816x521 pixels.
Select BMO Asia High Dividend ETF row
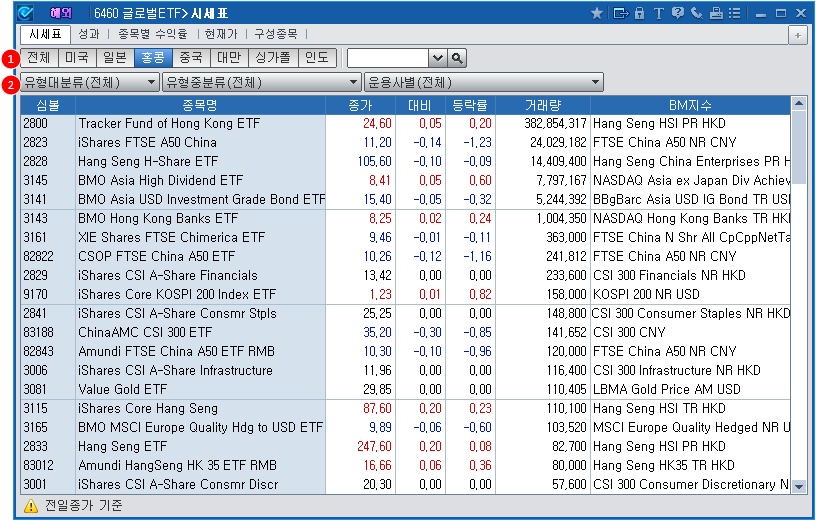[x=405, y=180]
